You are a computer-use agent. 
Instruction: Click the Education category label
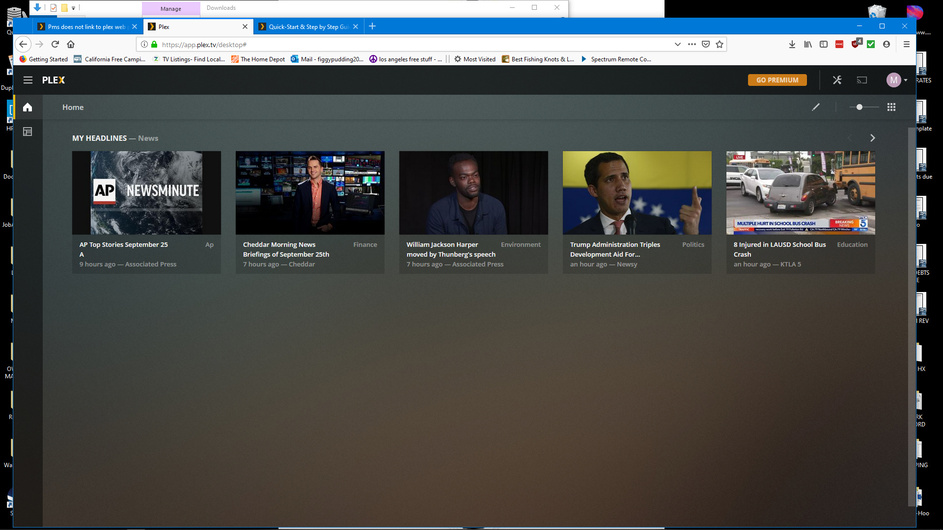click(x=852, y=244)
